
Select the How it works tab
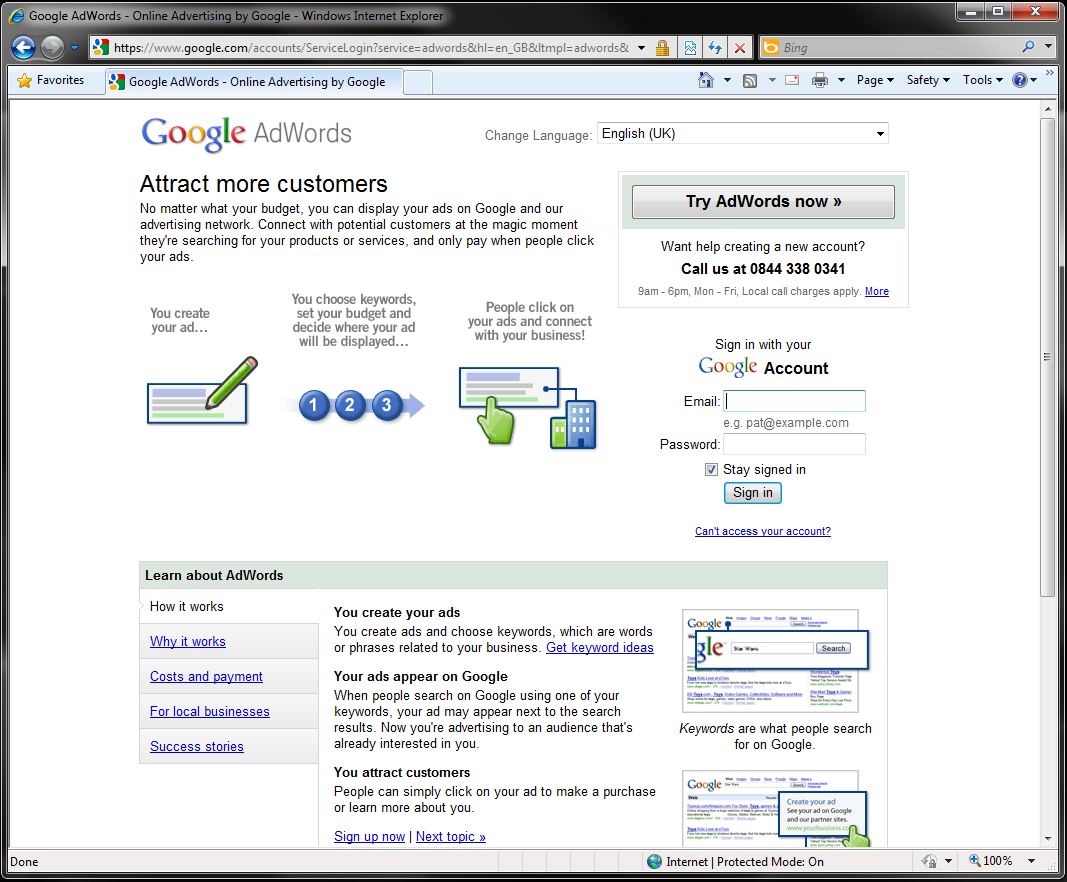click(186, 606)
